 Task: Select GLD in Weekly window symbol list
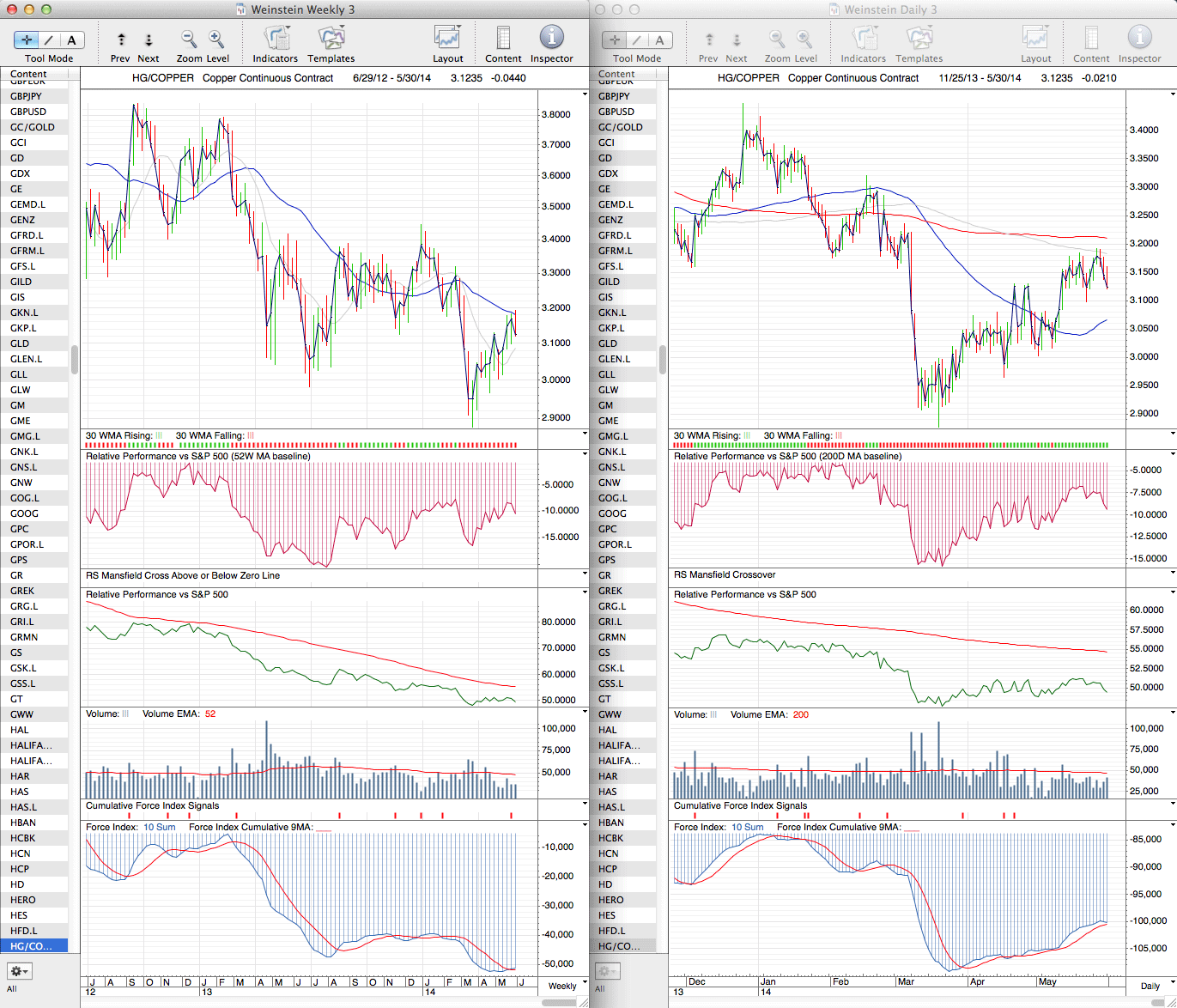[x=20, y=343]
